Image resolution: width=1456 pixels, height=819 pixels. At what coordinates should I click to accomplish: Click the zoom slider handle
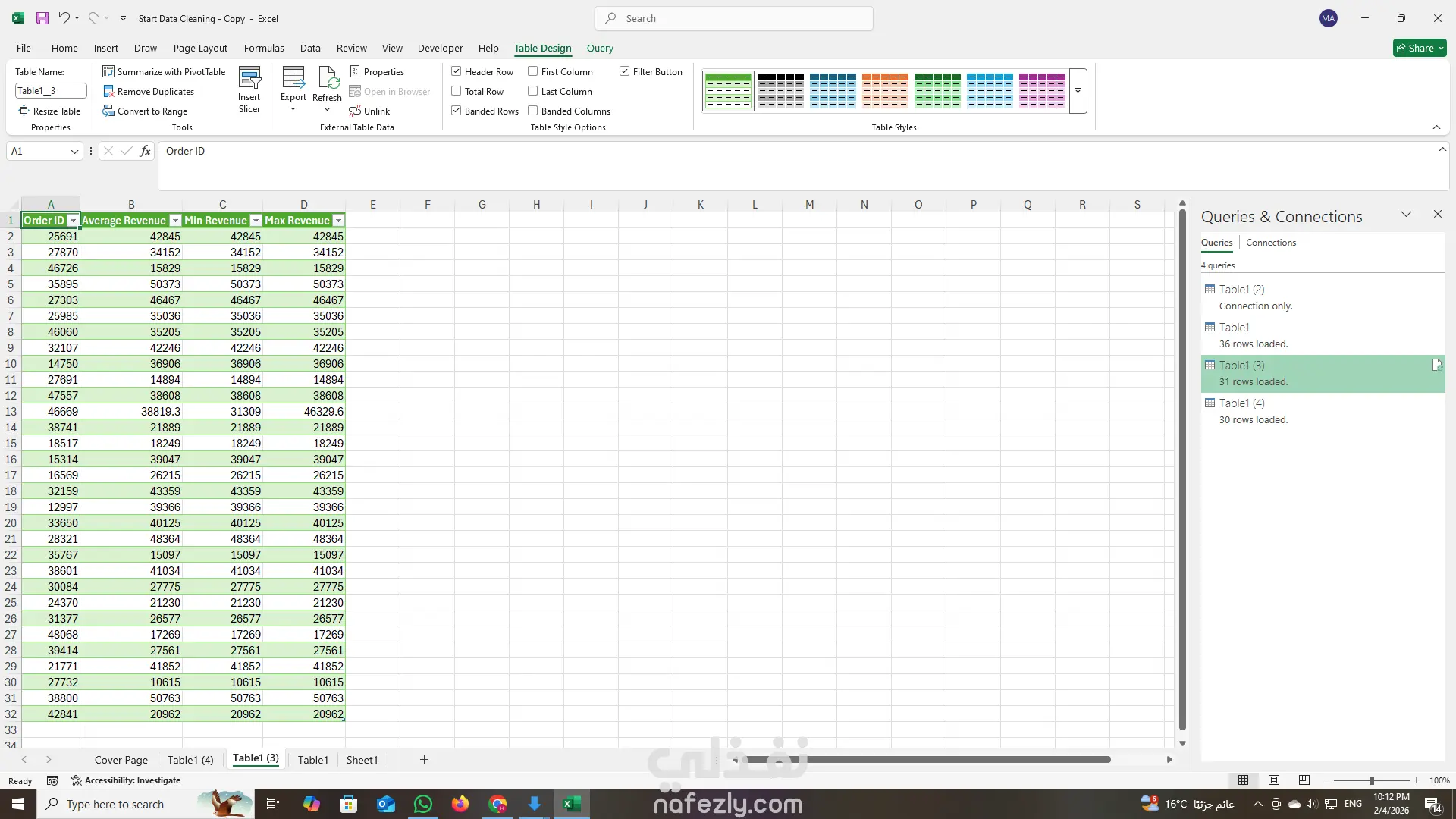(1372, 780)
